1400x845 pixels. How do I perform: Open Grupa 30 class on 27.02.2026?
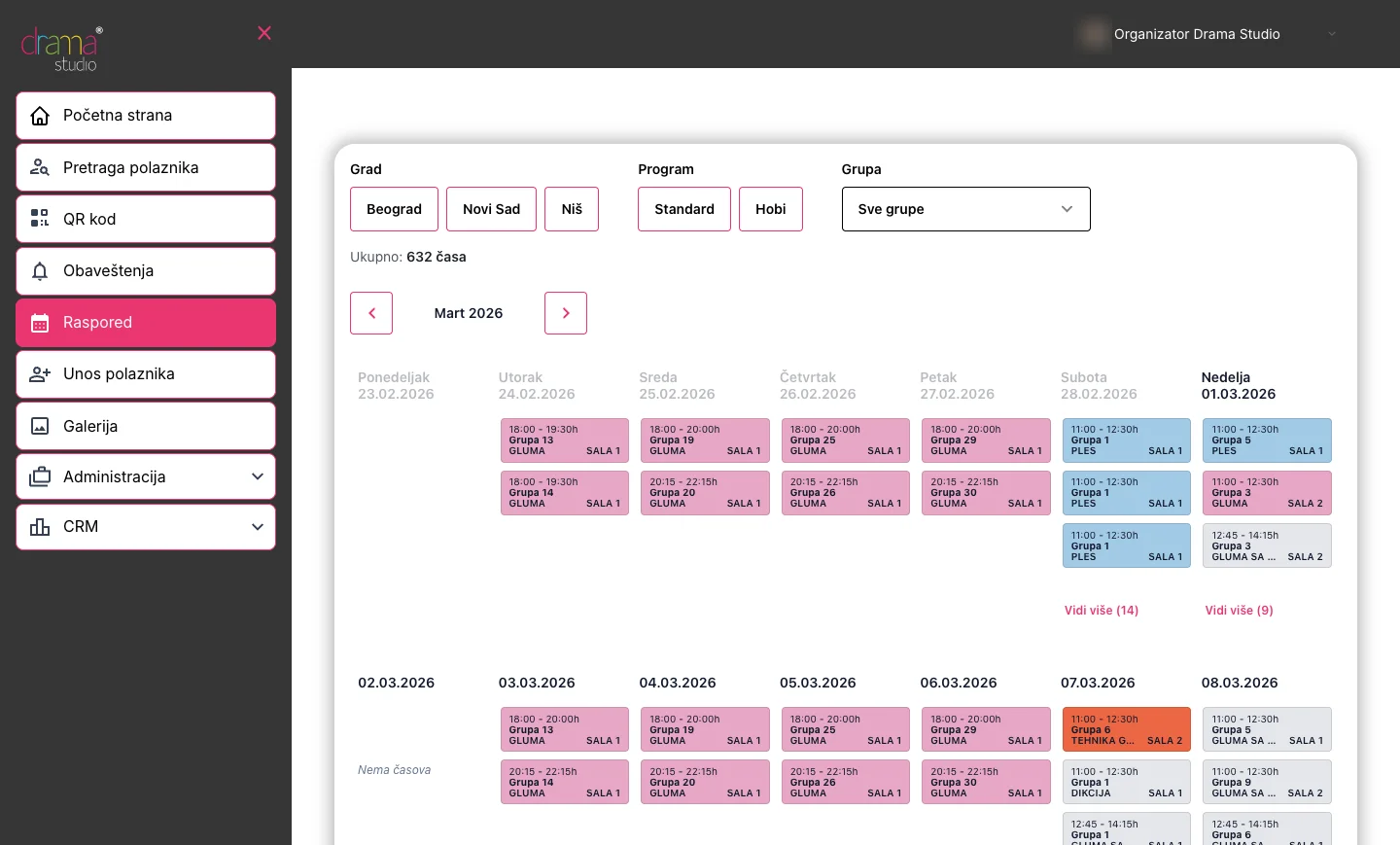[987, 493]
